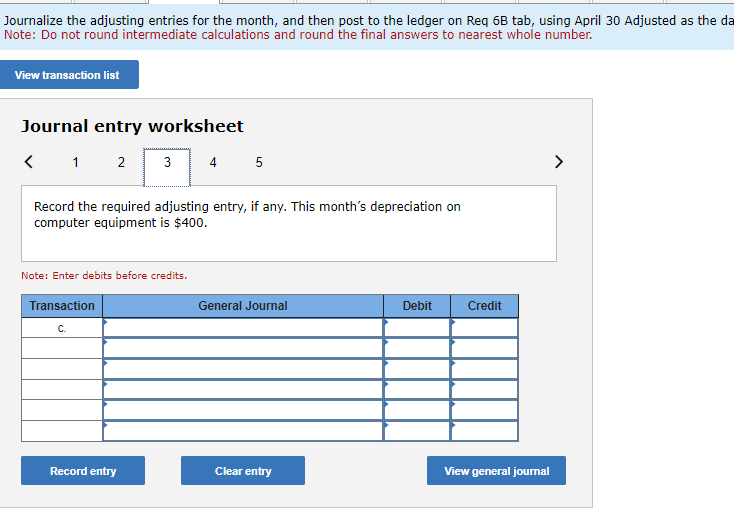
Task: Select General Journal account field in third row
Action: point(243,369)
